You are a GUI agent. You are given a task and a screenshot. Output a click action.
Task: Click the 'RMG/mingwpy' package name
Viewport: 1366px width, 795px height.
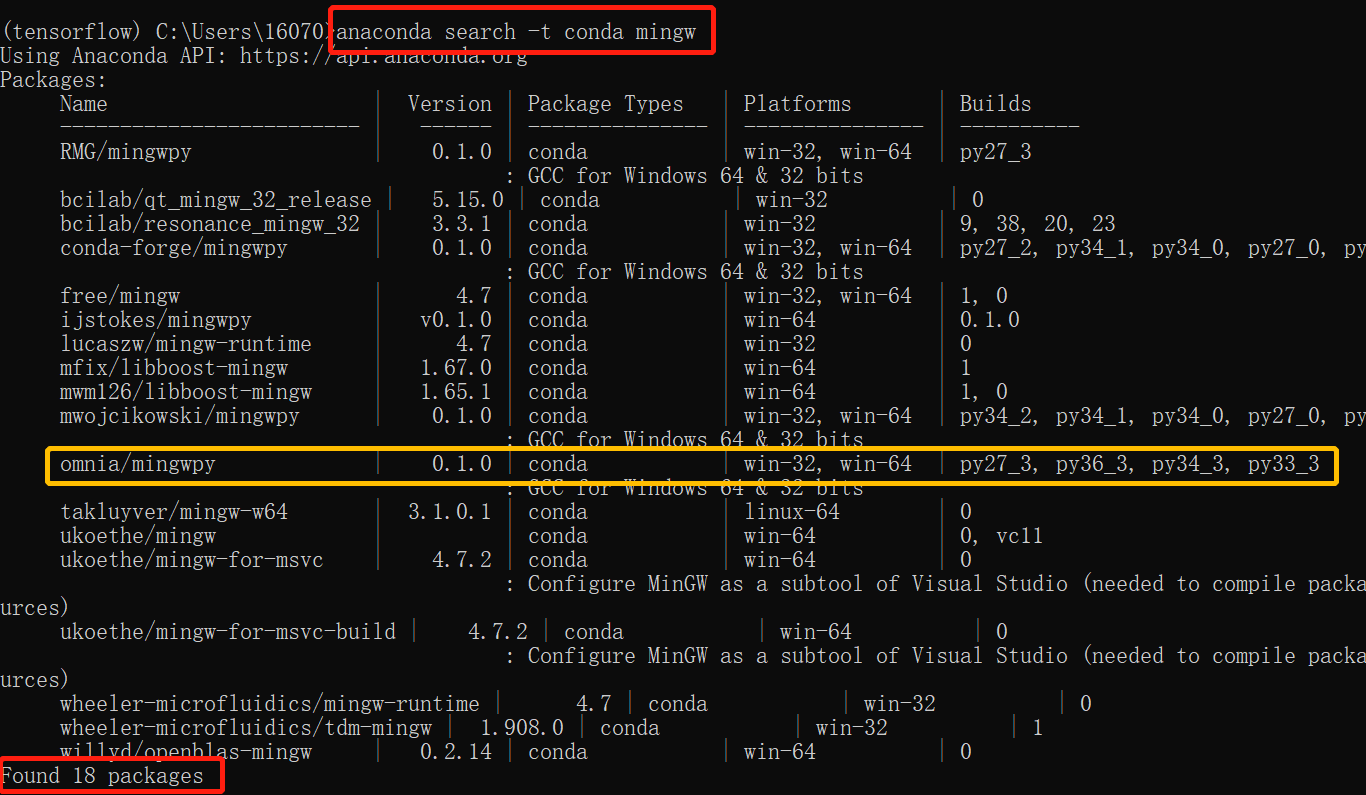126,152
